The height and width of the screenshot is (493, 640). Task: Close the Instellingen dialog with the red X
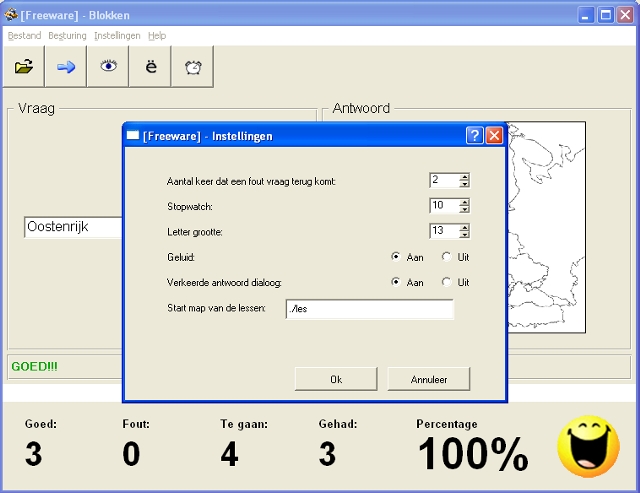pyautogui.click(x=494, y=136)
